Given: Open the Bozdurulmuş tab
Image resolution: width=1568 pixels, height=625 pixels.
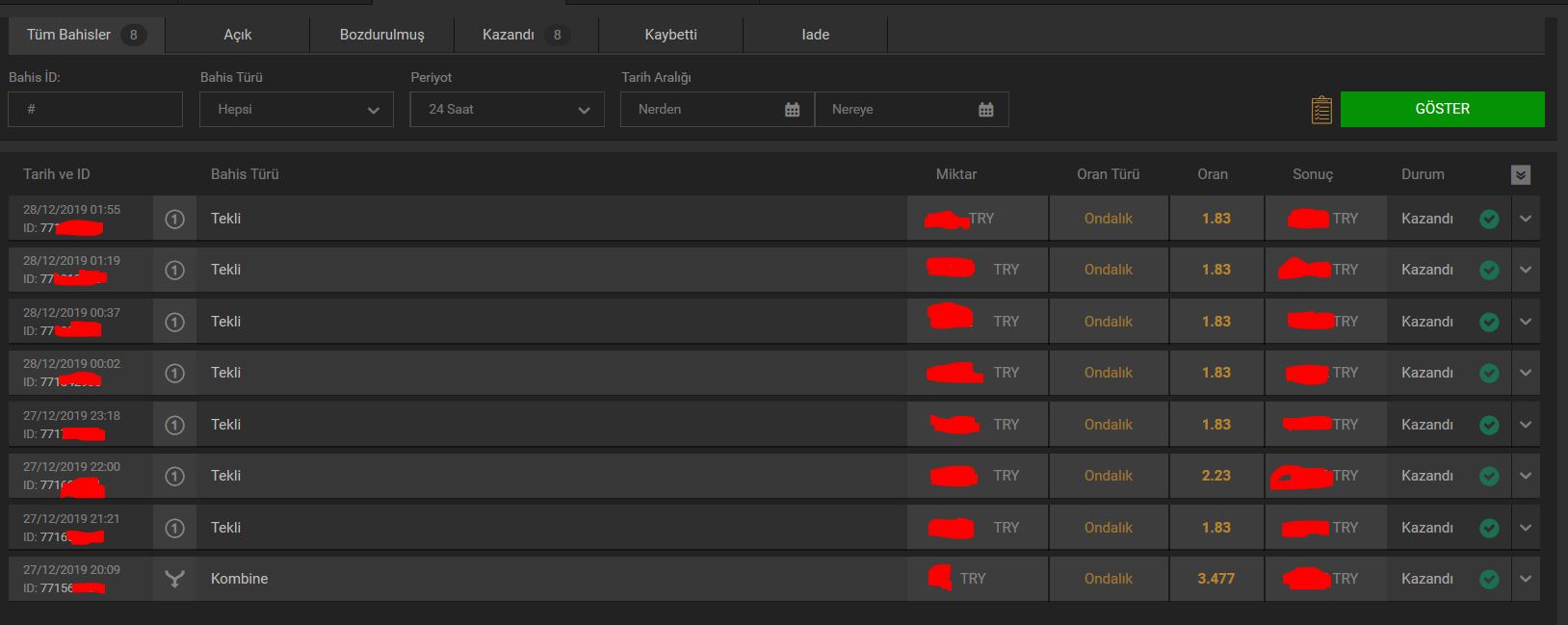Looking at the screenshot, I should point(381,35).
